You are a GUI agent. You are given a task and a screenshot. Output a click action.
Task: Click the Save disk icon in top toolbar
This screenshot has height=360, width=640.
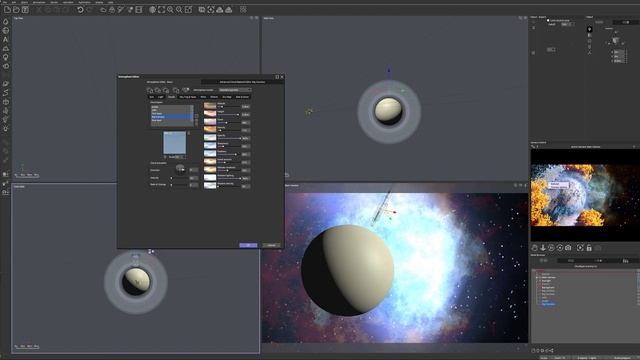point(25,9)
